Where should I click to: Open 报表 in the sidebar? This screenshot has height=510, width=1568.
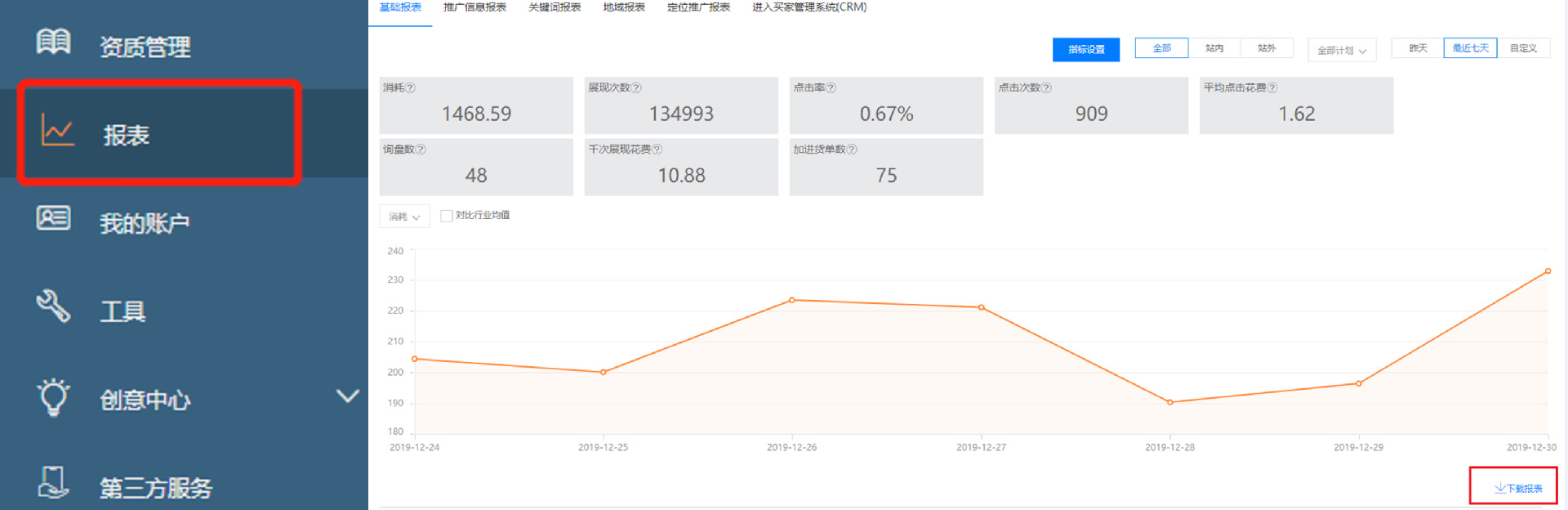coord(127,135)
